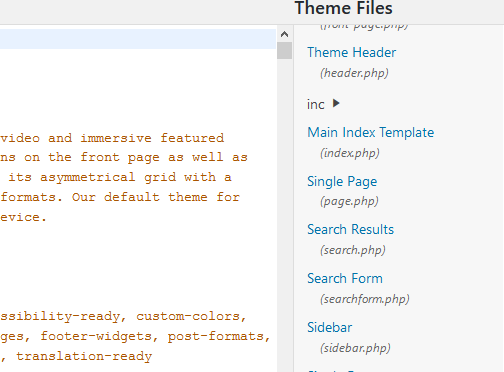
Task: Click the (index.php) filename text
Action: [x=350, y=153]
